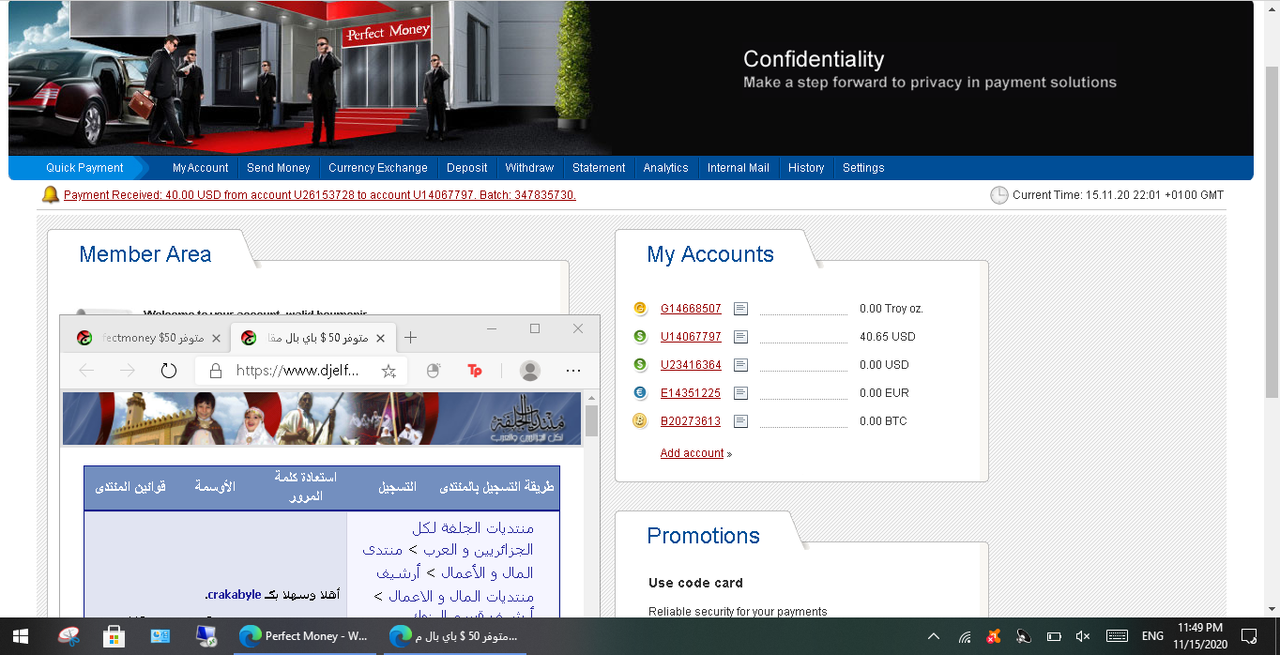This screenshot has width=1280, height=655.
Task: Click the ENG language indicator in taskbar
Action: coord(1152,636)
